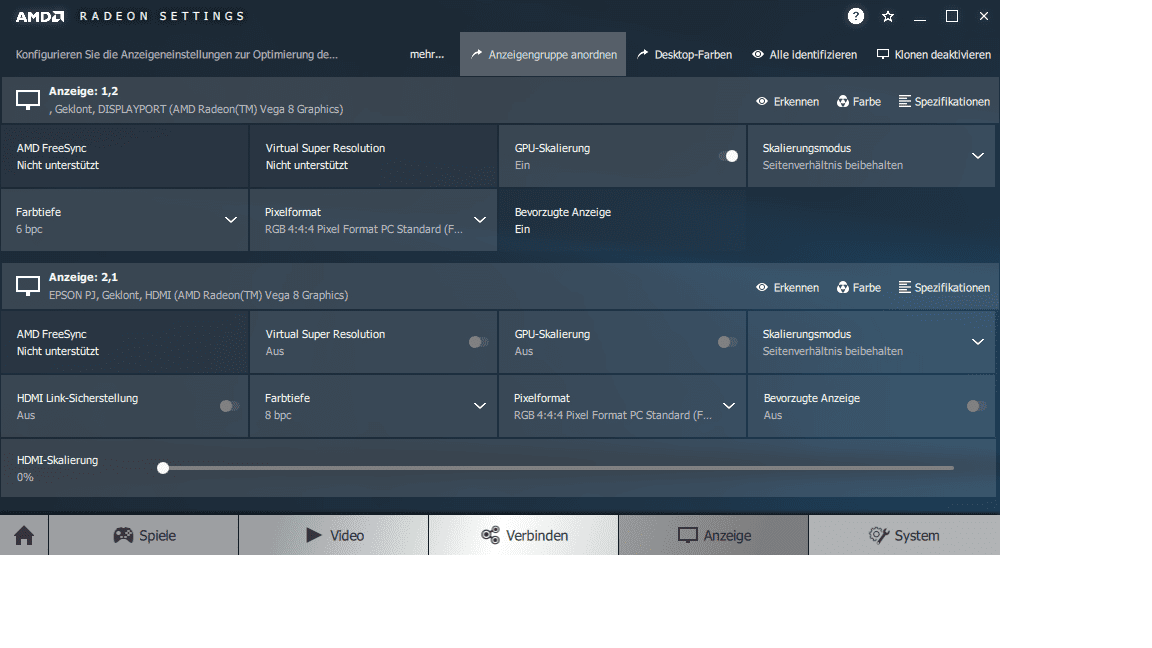Click the gear icon on System tab
1152x648 pixels.
879,535
